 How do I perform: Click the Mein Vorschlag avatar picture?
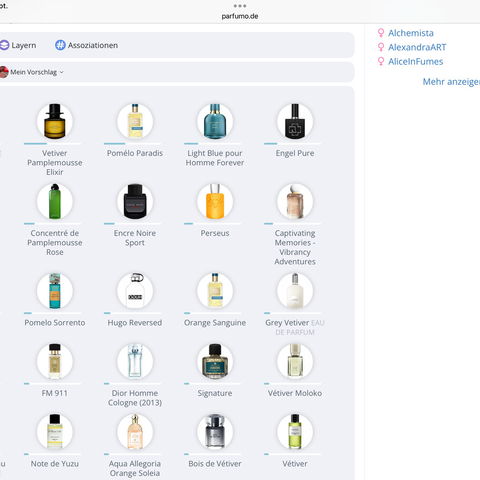click(4, 72)
